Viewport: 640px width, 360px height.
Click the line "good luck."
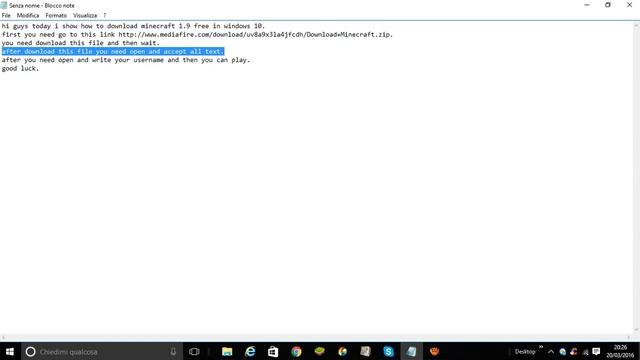click(x=20, y=69)
